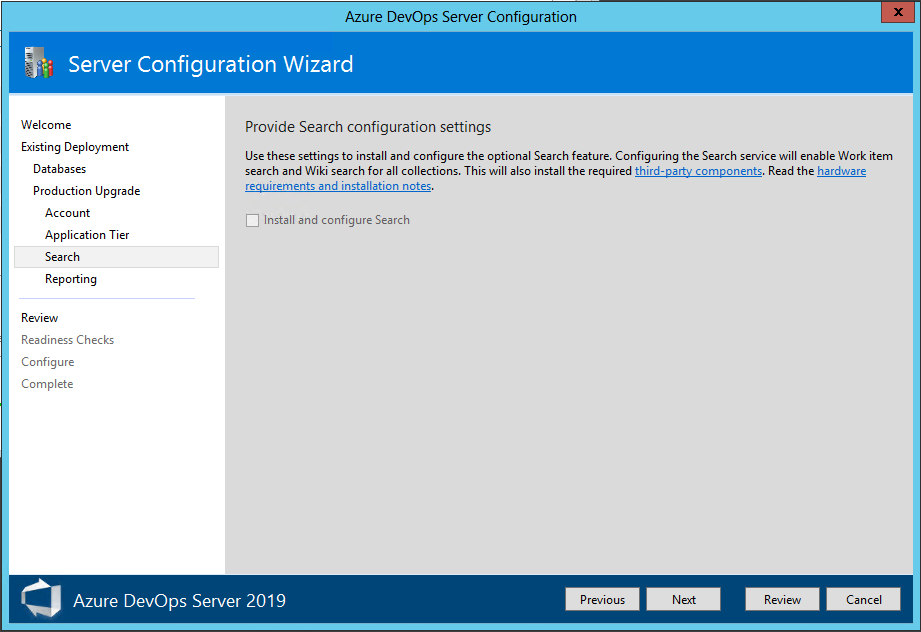
Task: Navigate to the Reporting step
Action: 70,278
